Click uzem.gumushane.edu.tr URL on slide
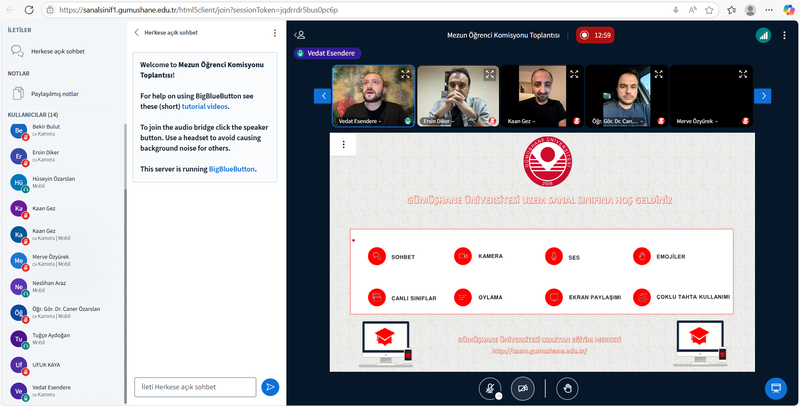Screen dimensions: 800x406 tap(539, 351)
